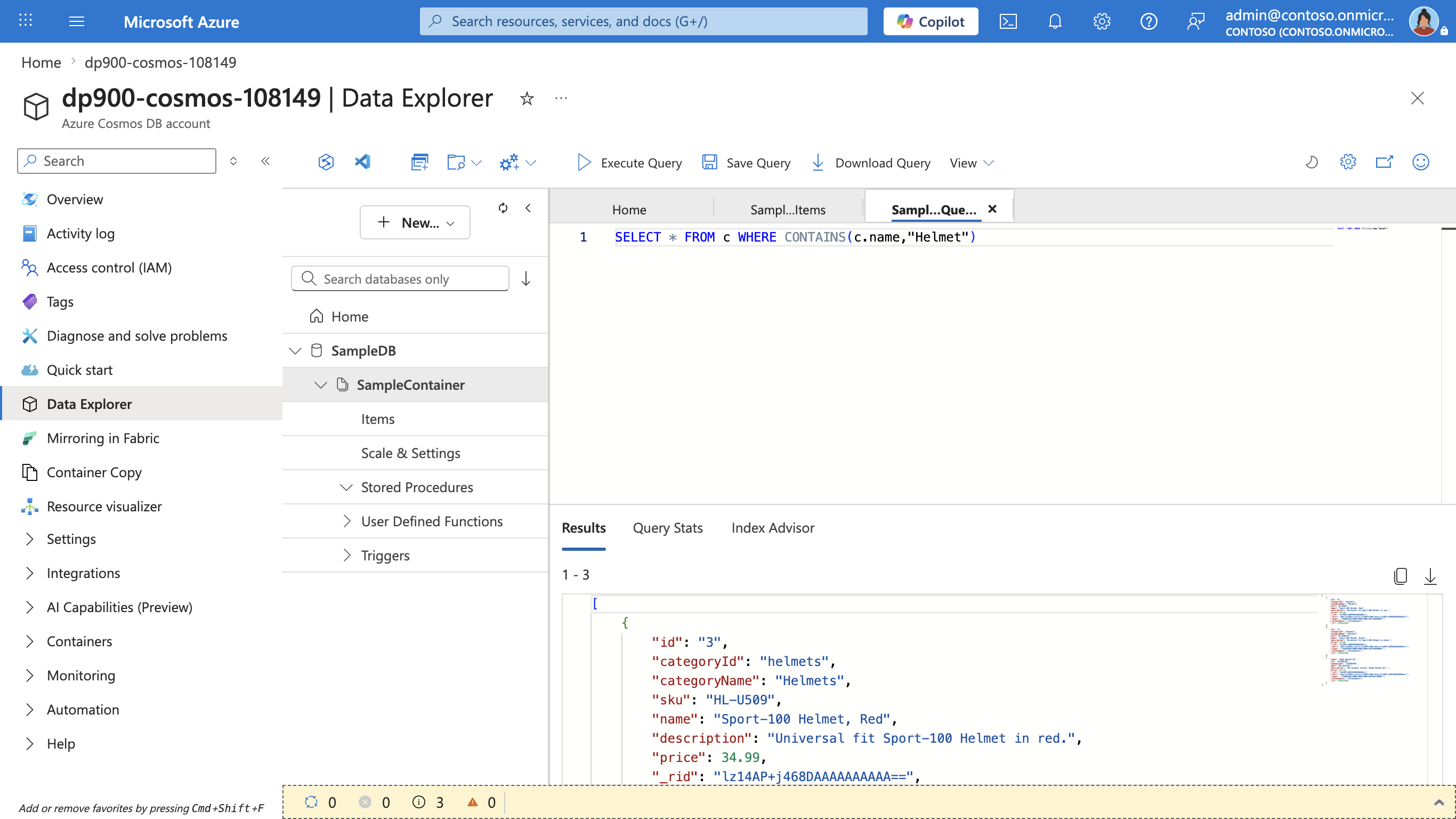Click Save Query

click(746, 163)
